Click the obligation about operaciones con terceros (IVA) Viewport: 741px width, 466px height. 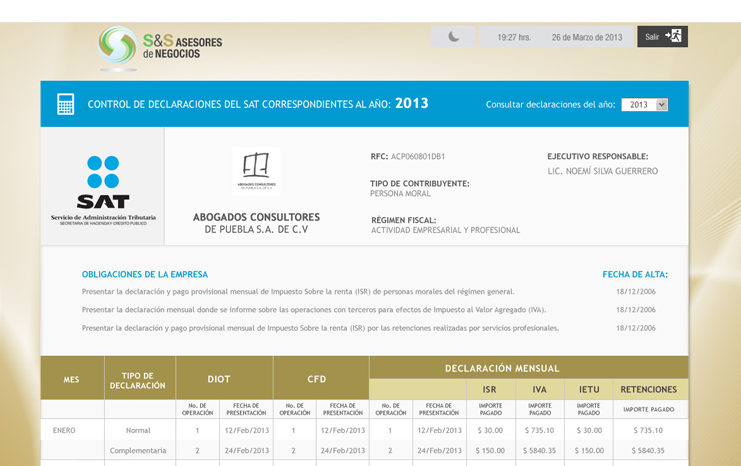(314, 310)
